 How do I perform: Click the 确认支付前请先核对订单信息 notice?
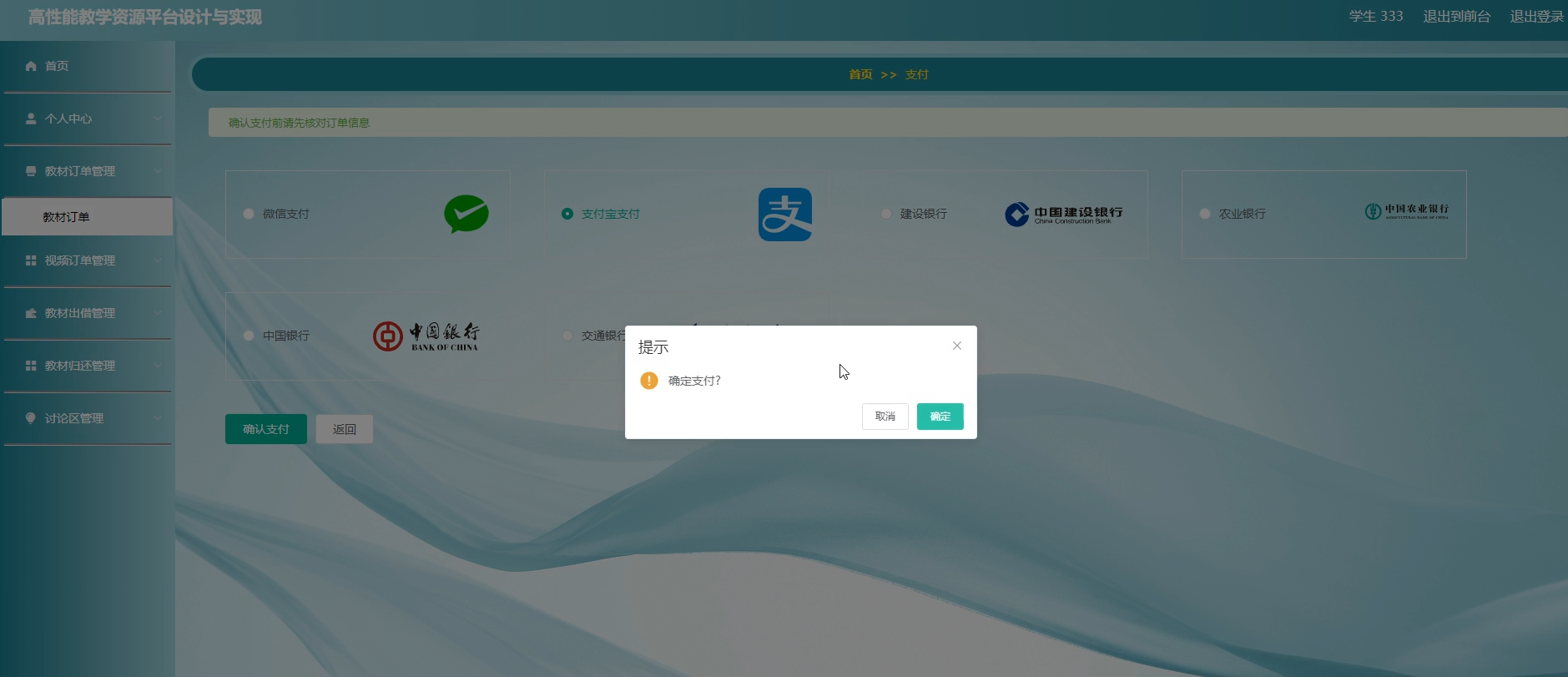(299, 123)
